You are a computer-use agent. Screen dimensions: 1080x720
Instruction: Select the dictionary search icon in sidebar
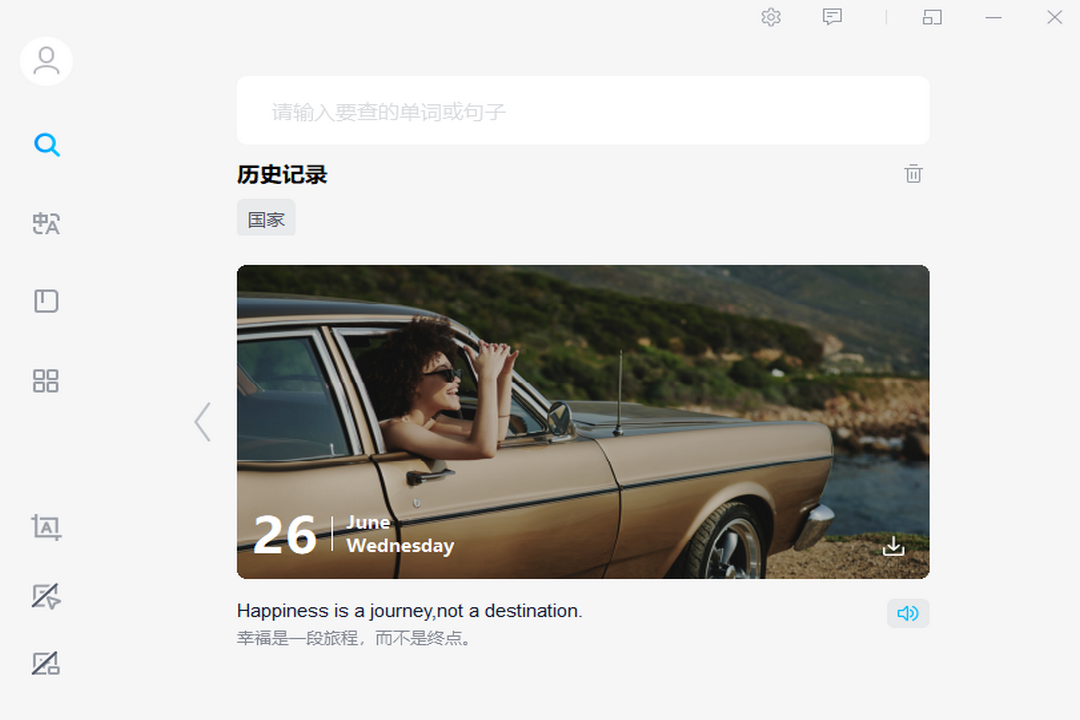coord(47,145)
